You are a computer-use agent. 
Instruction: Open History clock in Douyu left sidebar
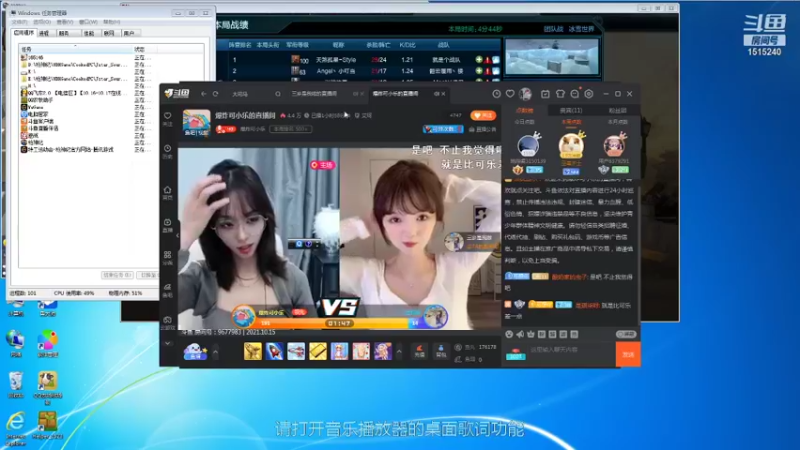tap(167, 152)
